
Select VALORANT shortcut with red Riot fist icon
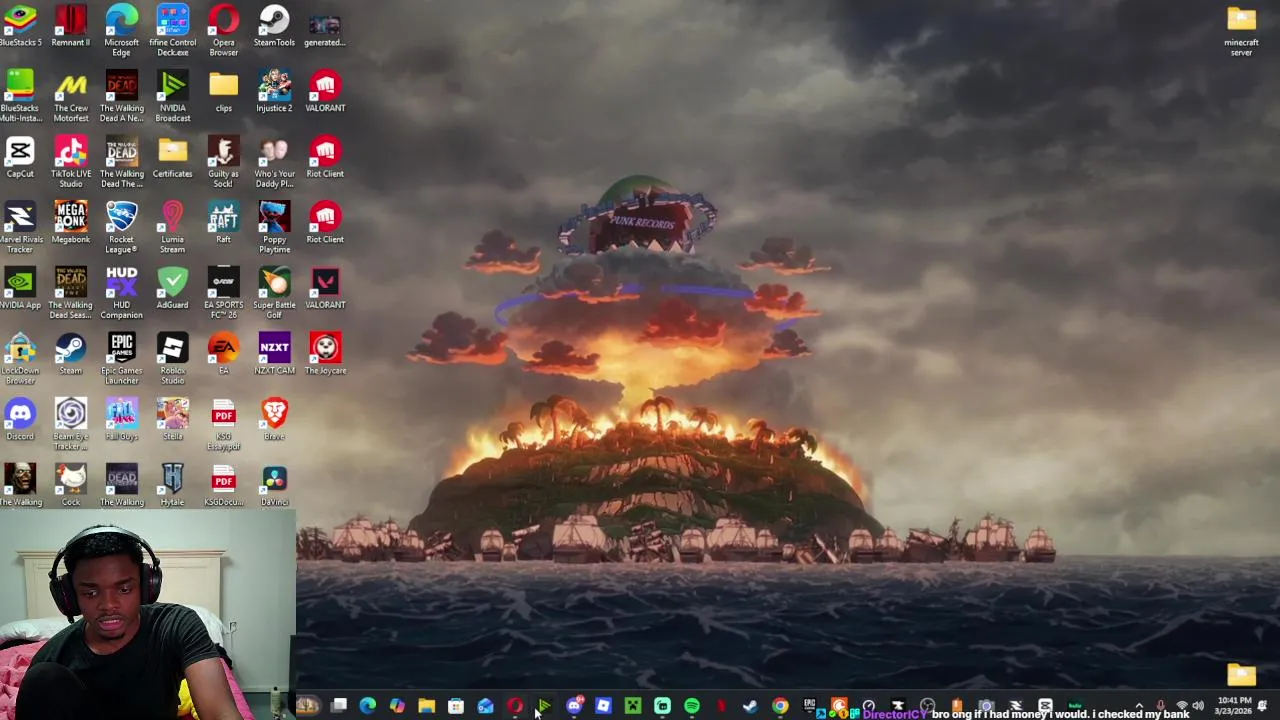[x=325, y=92]
